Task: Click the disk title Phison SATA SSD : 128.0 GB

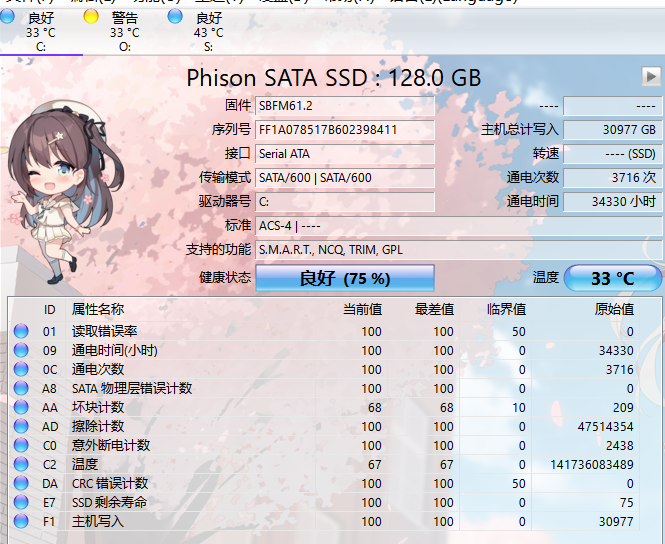Action: (334, 78)
